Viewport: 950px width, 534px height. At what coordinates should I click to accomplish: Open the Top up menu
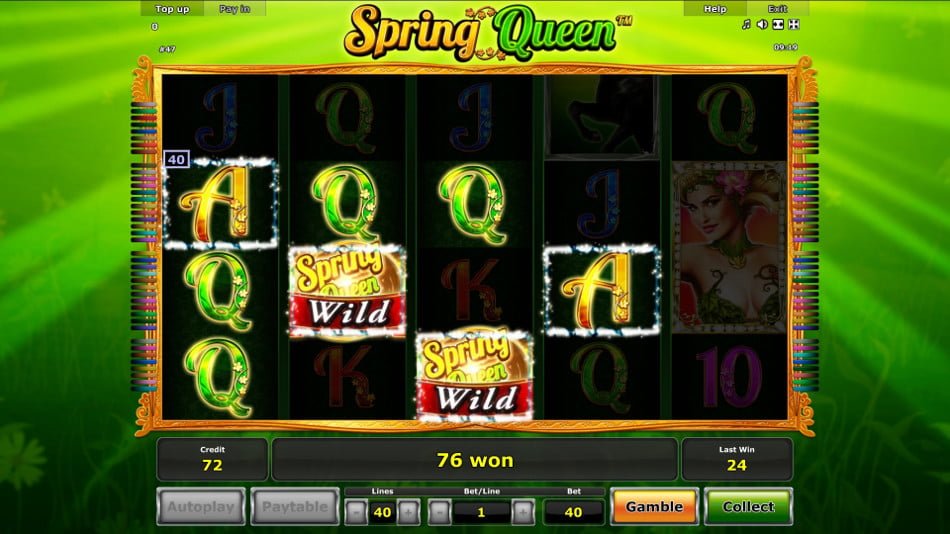[172, 8]
